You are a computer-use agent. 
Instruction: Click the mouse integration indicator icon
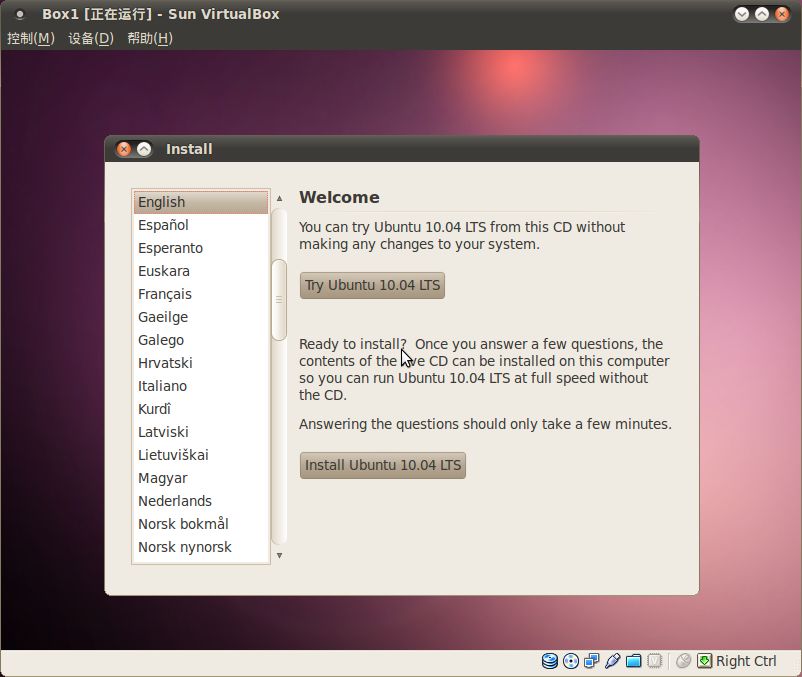tap(683, 661)
